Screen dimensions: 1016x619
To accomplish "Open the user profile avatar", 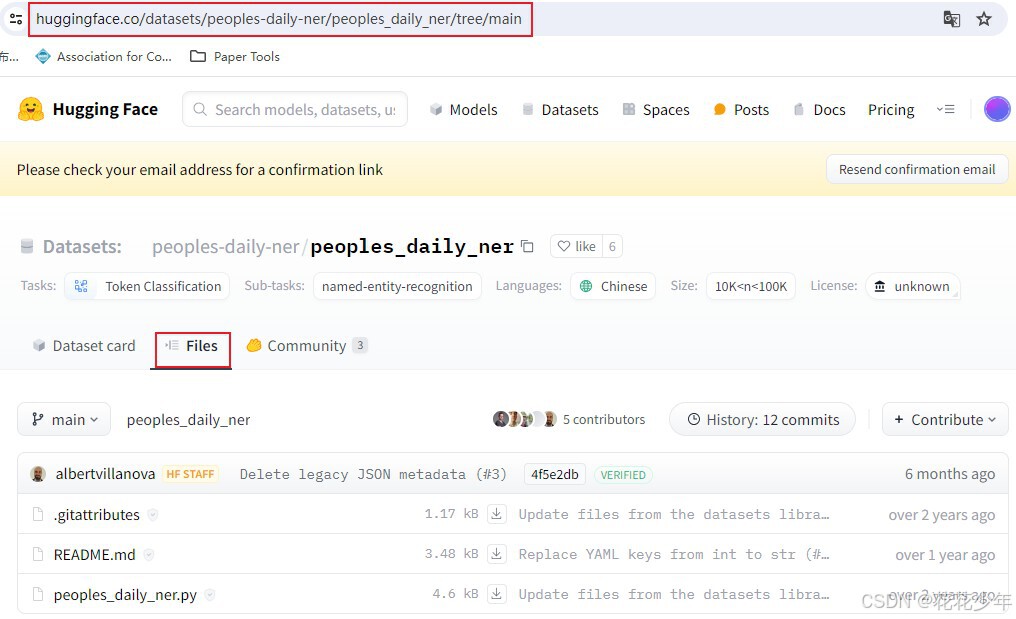I will pyautogui.click(x=996, y=110).
